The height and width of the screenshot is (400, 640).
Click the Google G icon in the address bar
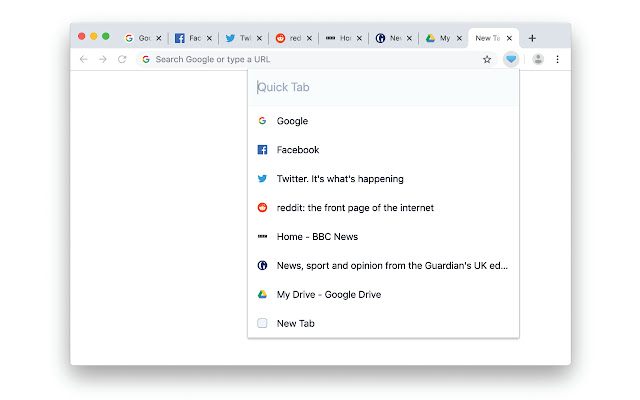[146, 59]
